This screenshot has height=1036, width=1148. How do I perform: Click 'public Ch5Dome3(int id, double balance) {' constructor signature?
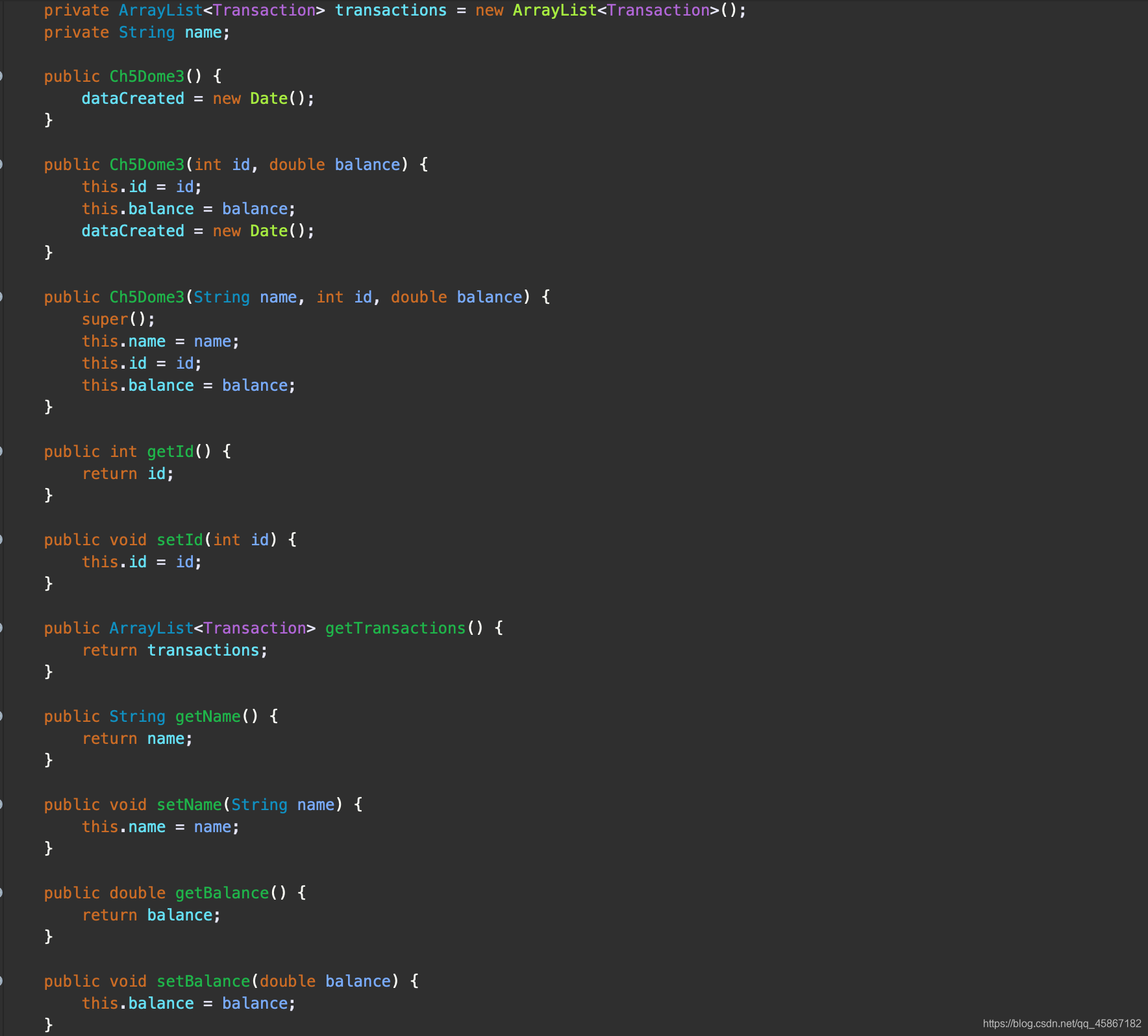(236, 165)
